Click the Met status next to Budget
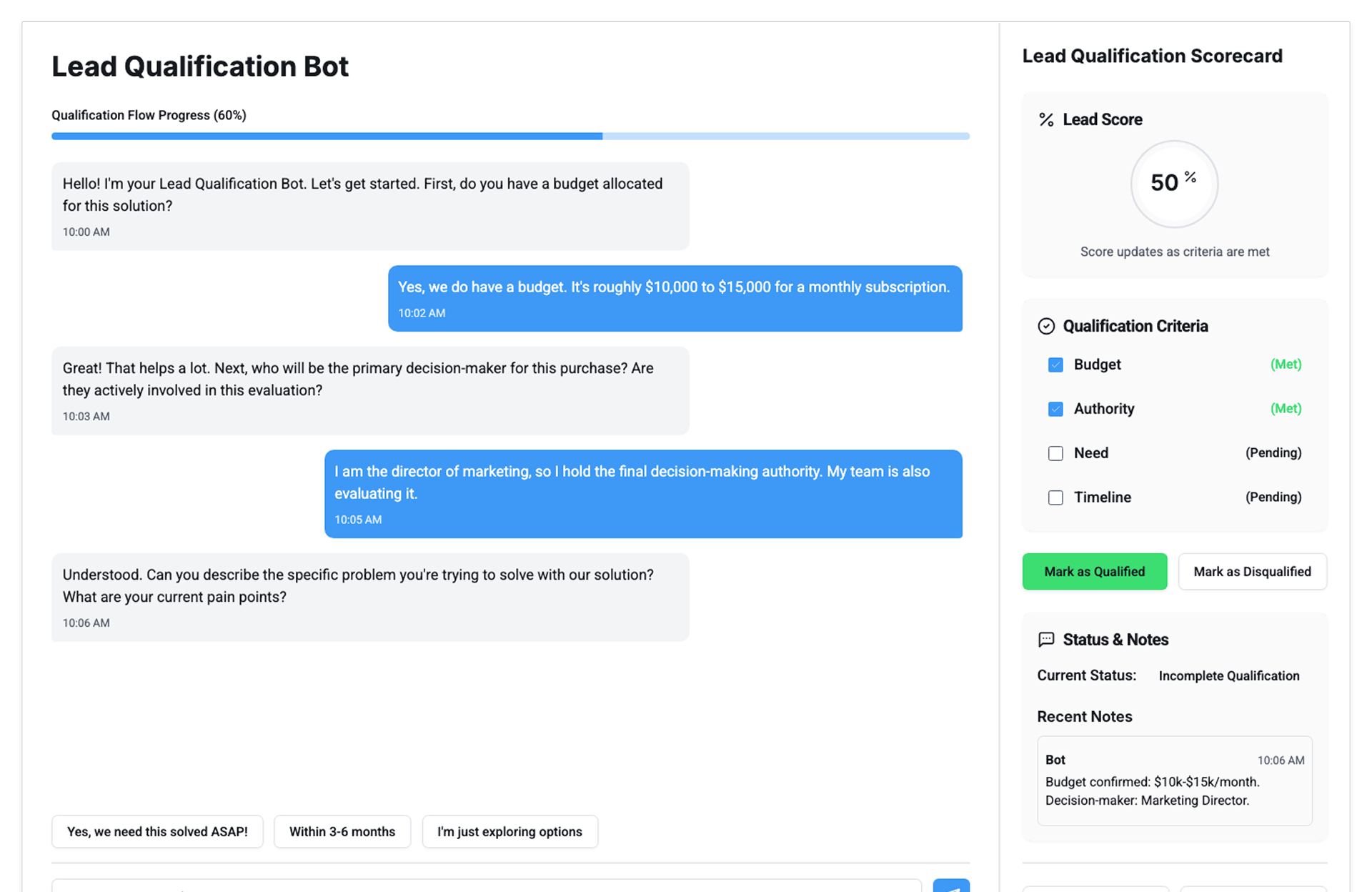The width and height of the screenshot is (1372, 892). [x=1286, y=365]
